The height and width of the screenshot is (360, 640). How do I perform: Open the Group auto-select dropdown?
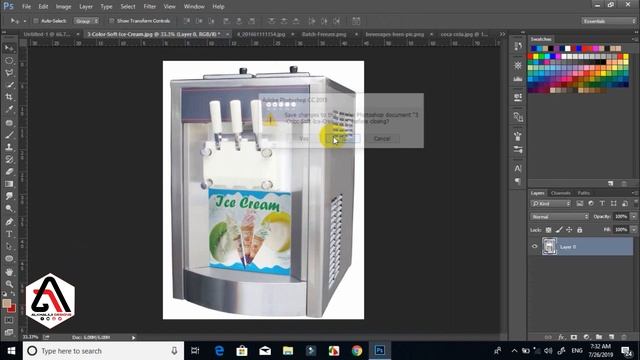click(86, 21)
